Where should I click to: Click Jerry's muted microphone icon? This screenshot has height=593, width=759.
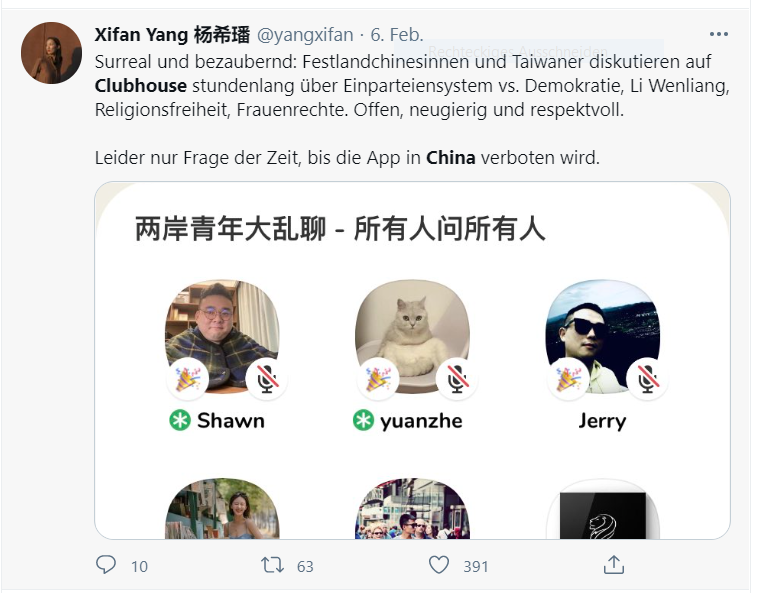(647, 379)
